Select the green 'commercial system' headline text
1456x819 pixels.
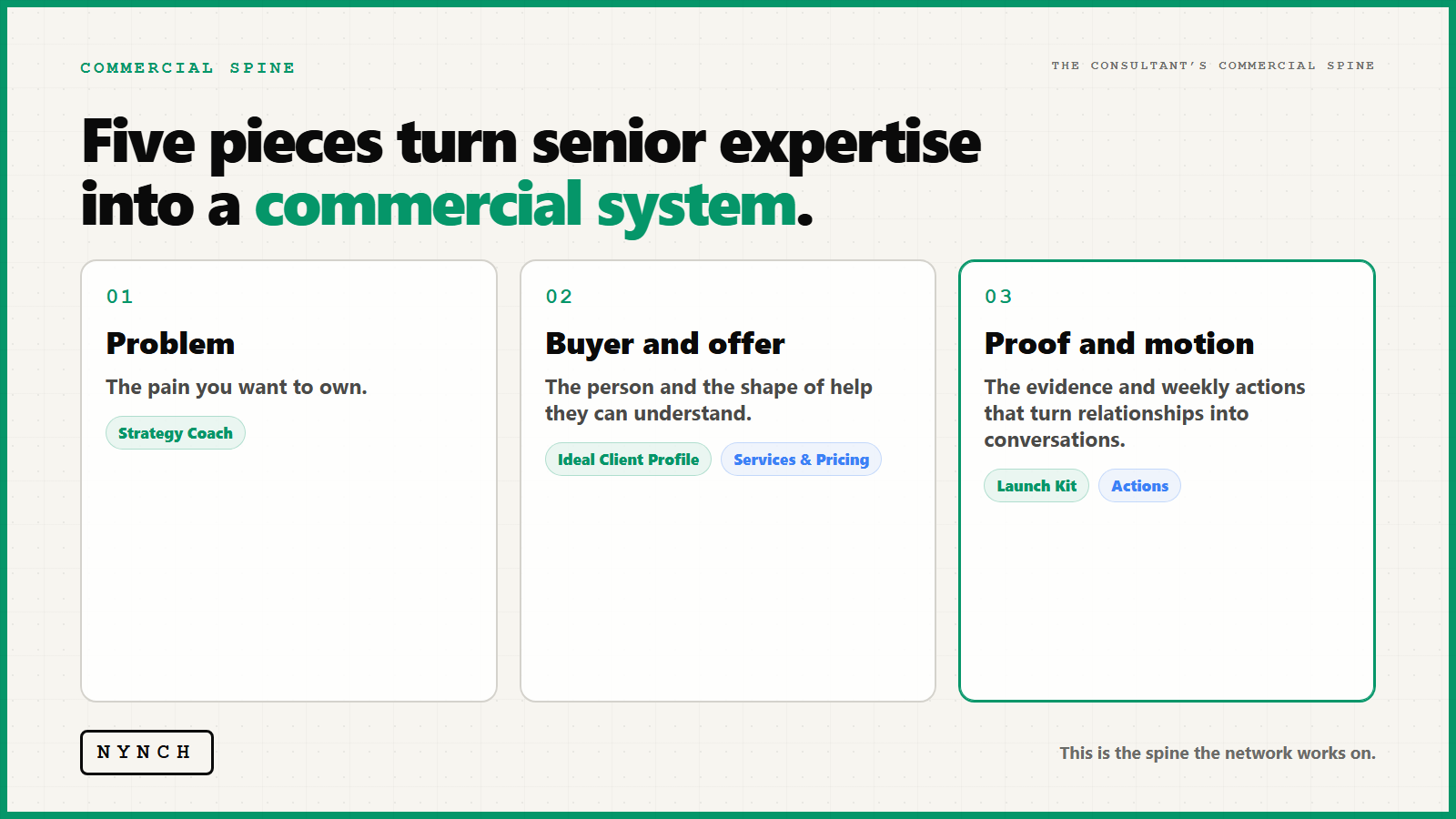[x=526, y=206]
